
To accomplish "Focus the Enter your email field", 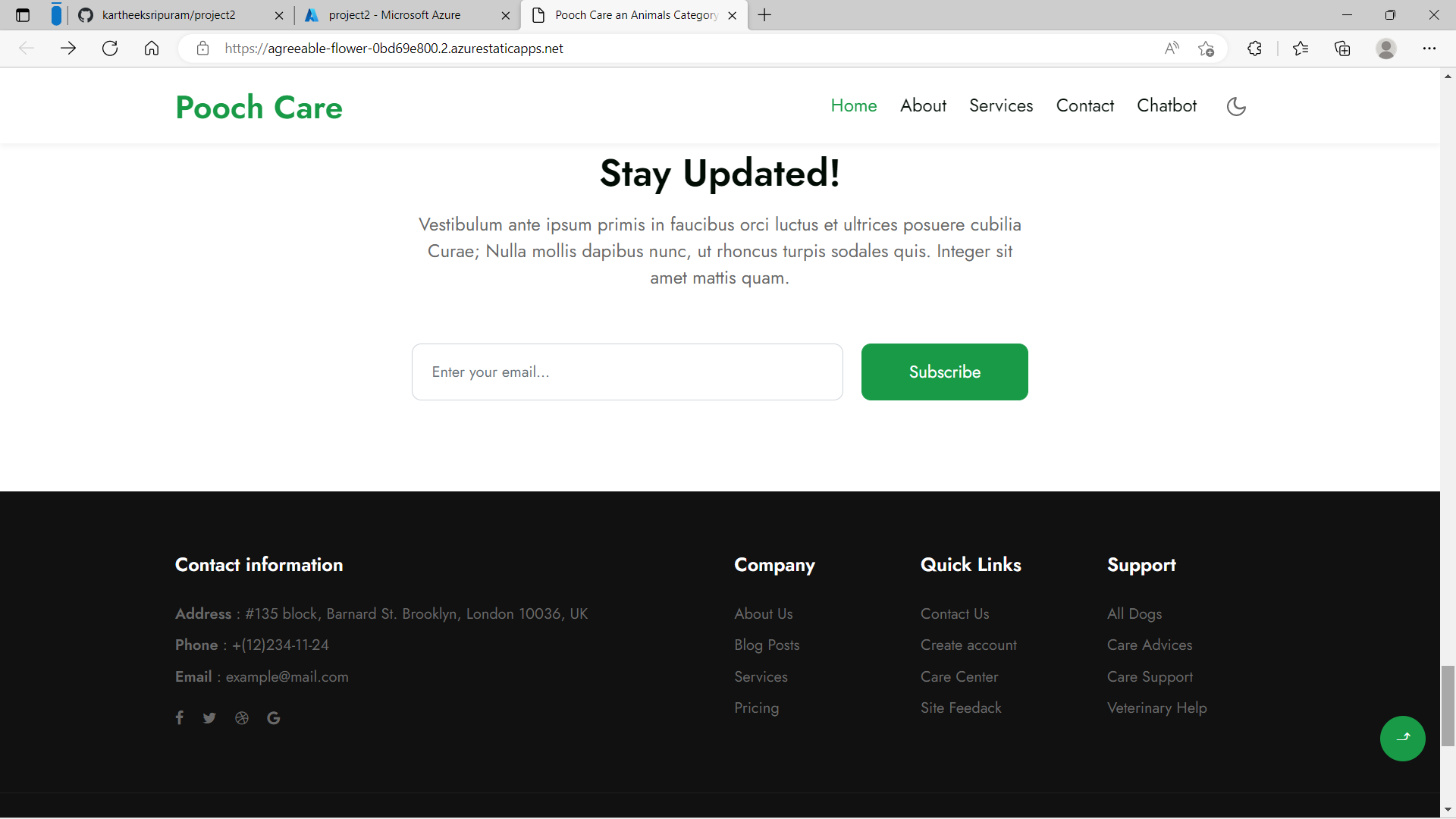I will pos(627,372).
